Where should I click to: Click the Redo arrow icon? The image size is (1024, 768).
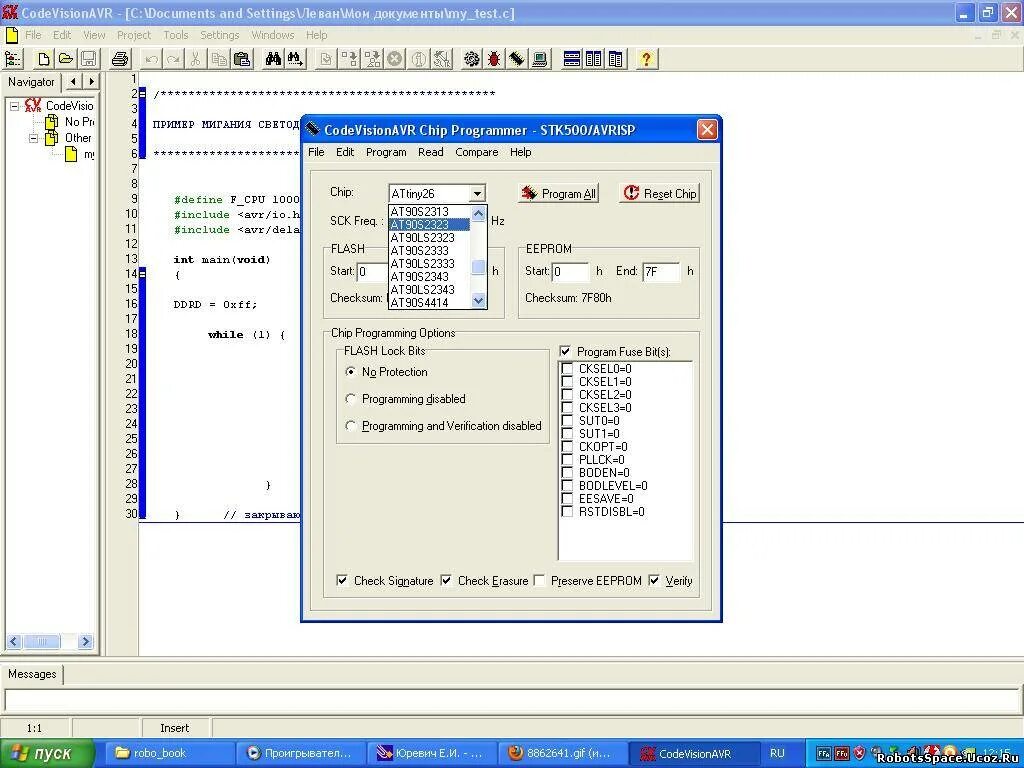173,59
